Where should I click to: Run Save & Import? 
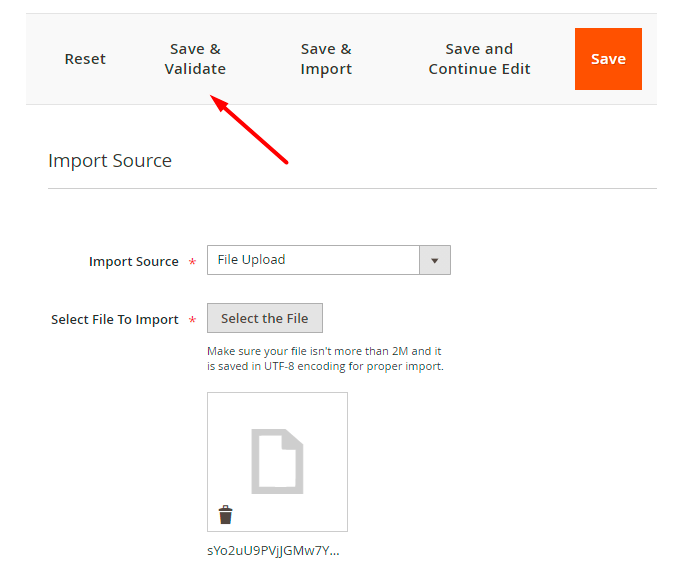pyautogui.click(x=326, y=59)
